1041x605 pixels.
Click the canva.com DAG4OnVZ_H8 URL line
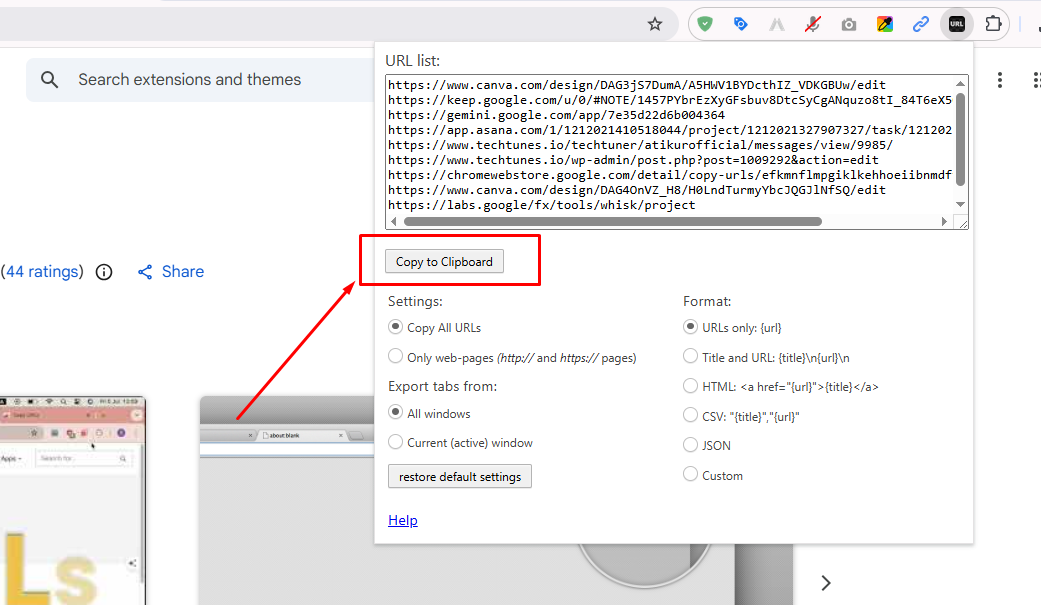637,190
